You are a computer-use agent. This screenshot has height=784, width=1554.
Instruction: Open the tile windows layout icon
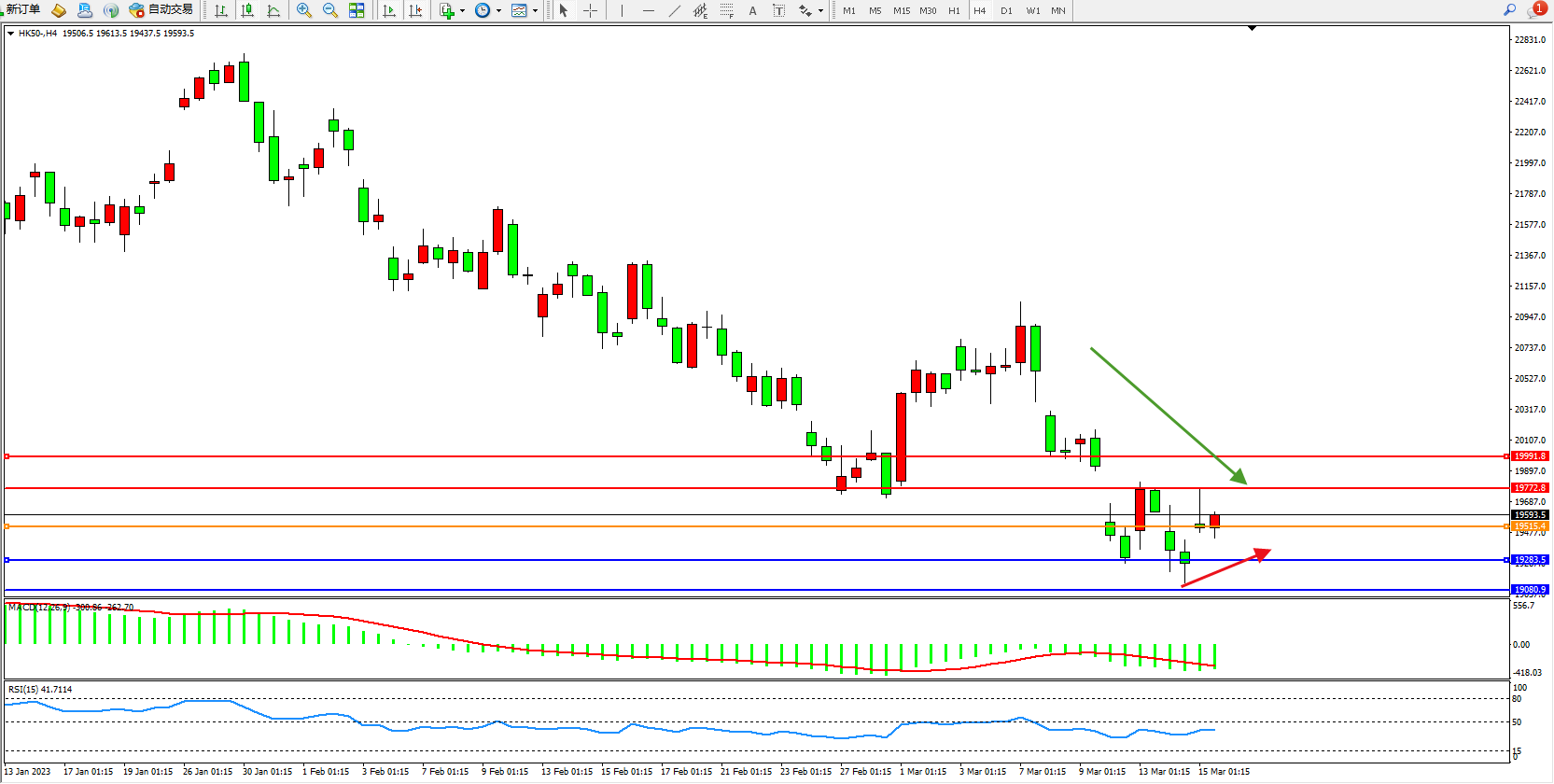357,10
